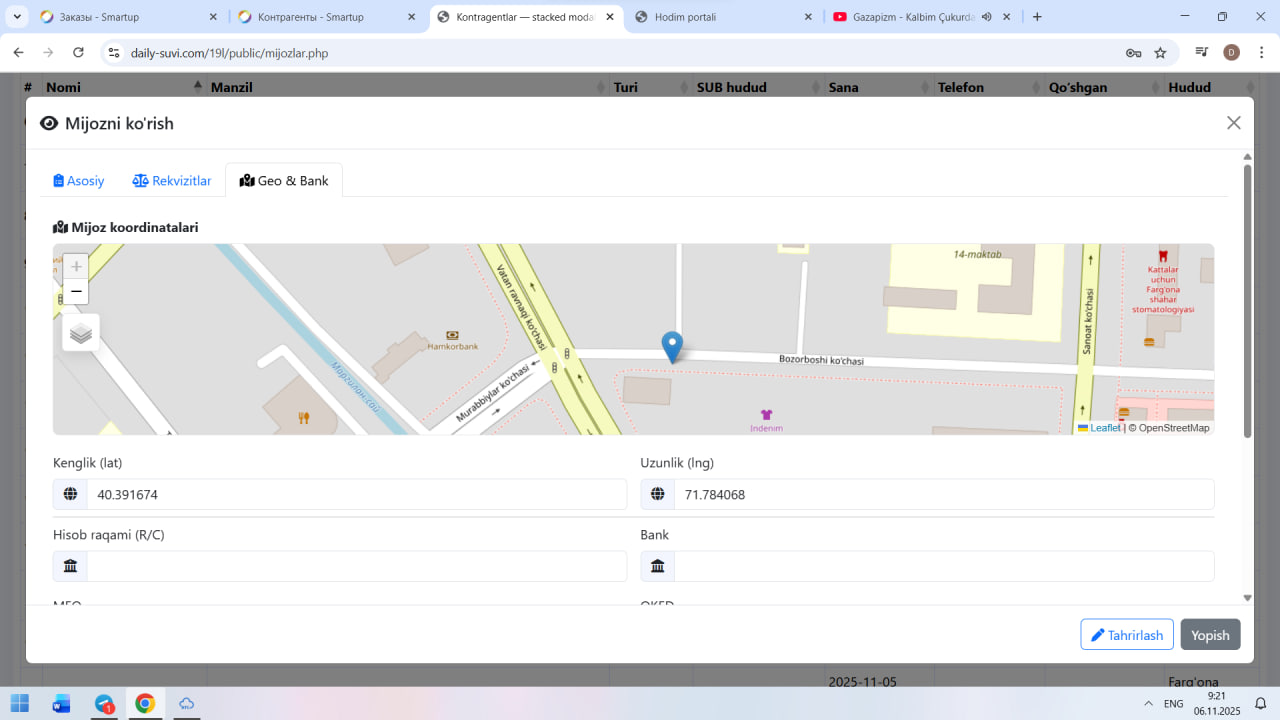Switch to the Rekvizitlar tab
1280x720 pixels.
coord(172,181)
